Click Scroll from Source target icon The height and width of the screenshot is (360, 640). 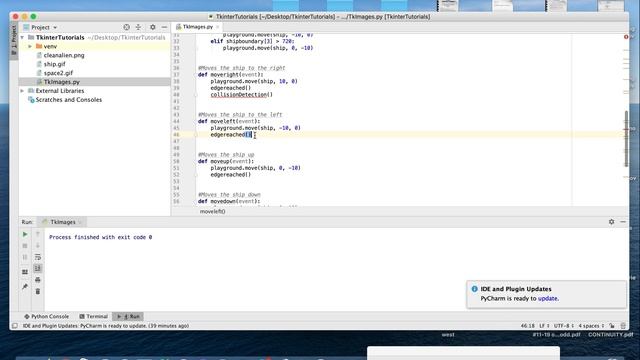[x=127, y=27]
